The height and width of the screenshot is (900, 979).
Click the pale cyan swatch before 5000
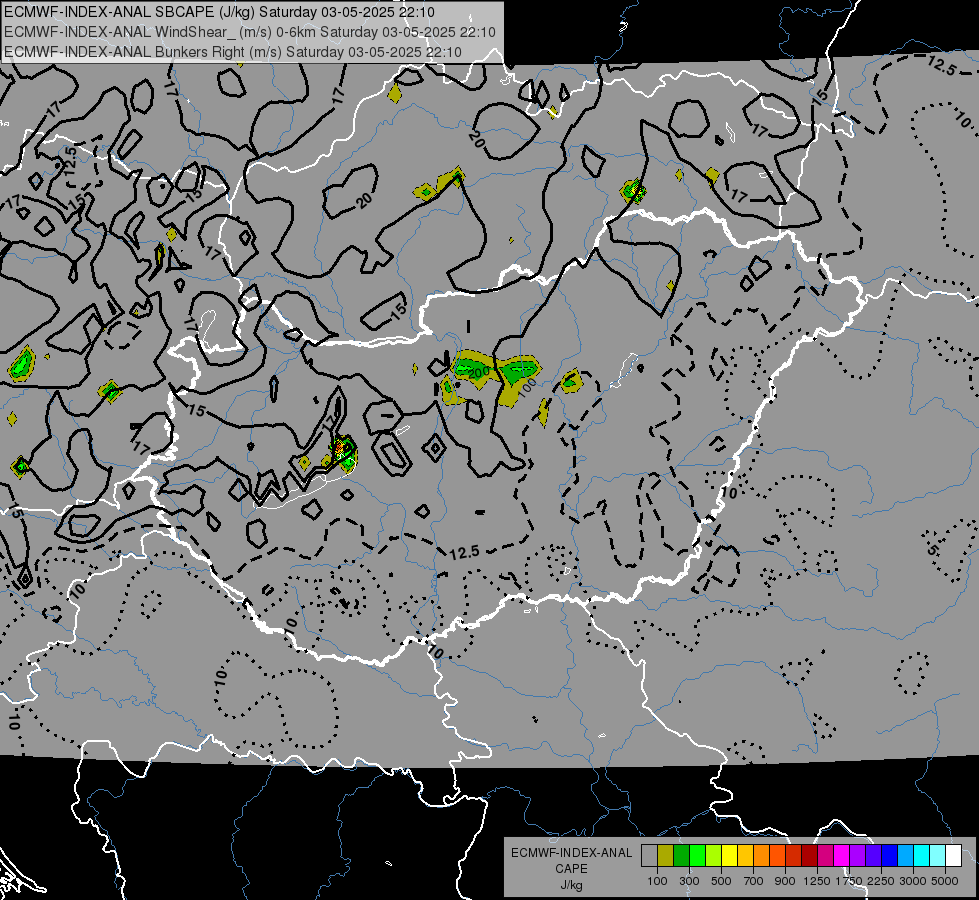click(938, 856)
